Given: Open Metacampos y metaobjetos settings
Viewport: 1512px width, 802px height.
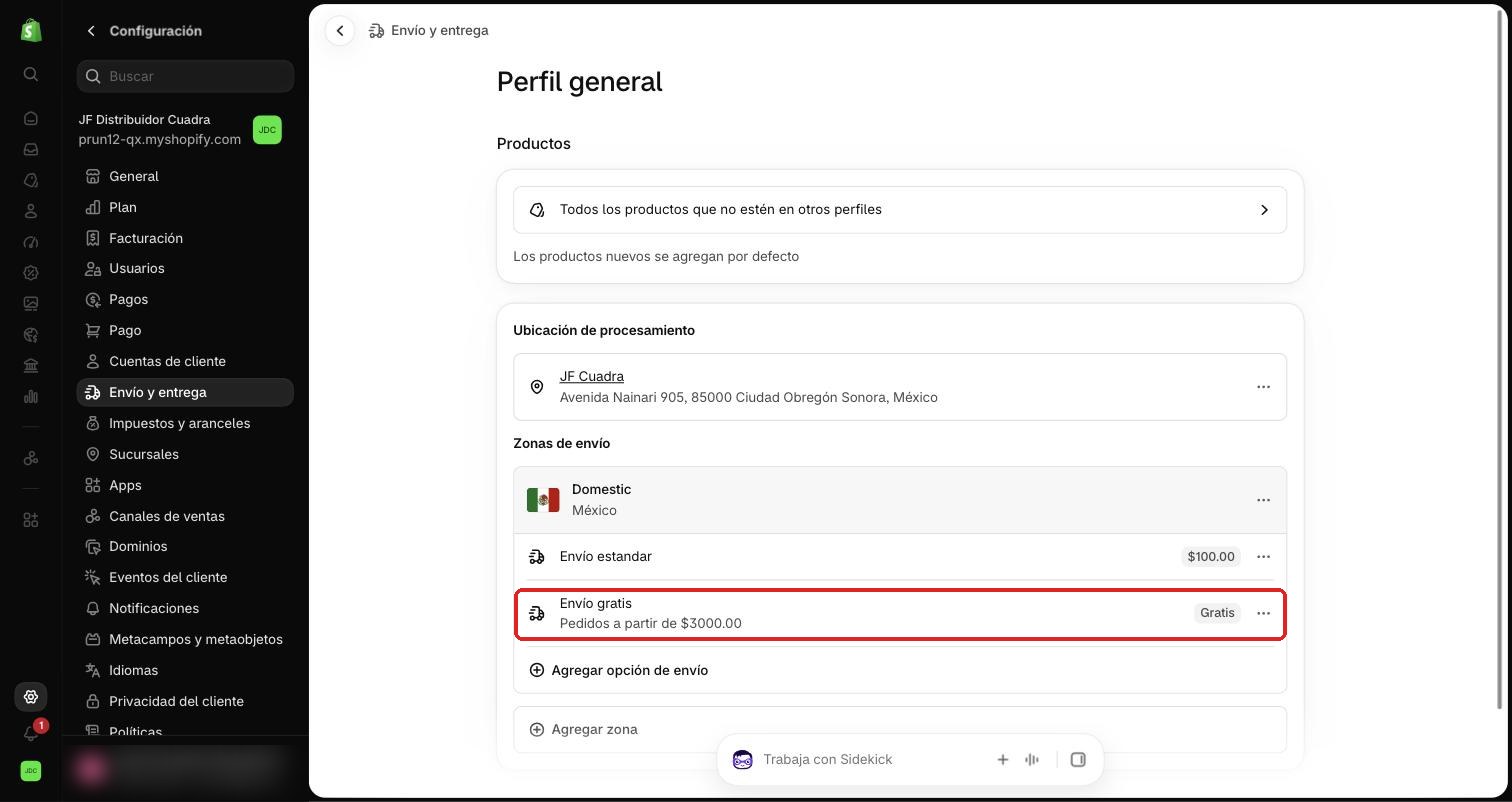Looking at the screenshot, I should tap(185, 640).
